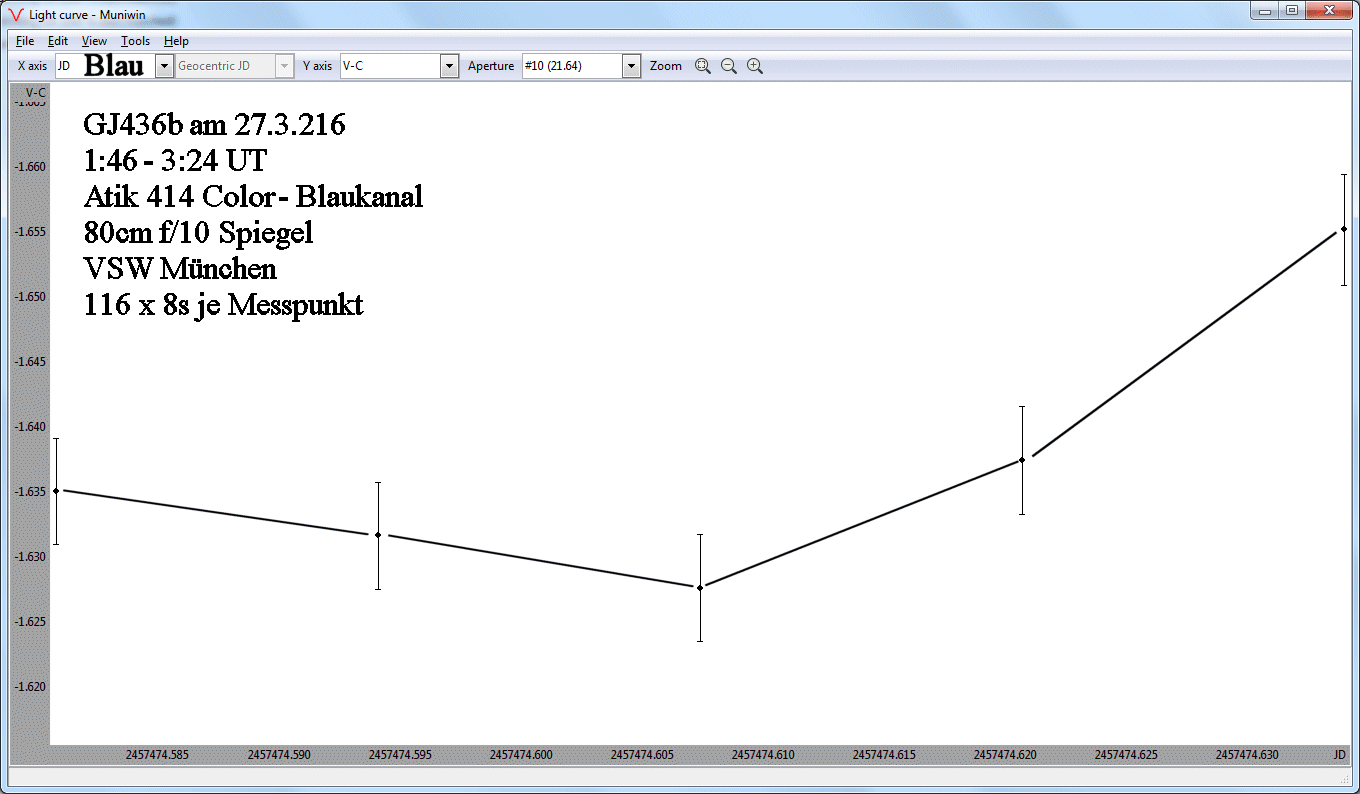Select the lowest data point on the curve

coord(700,588)
